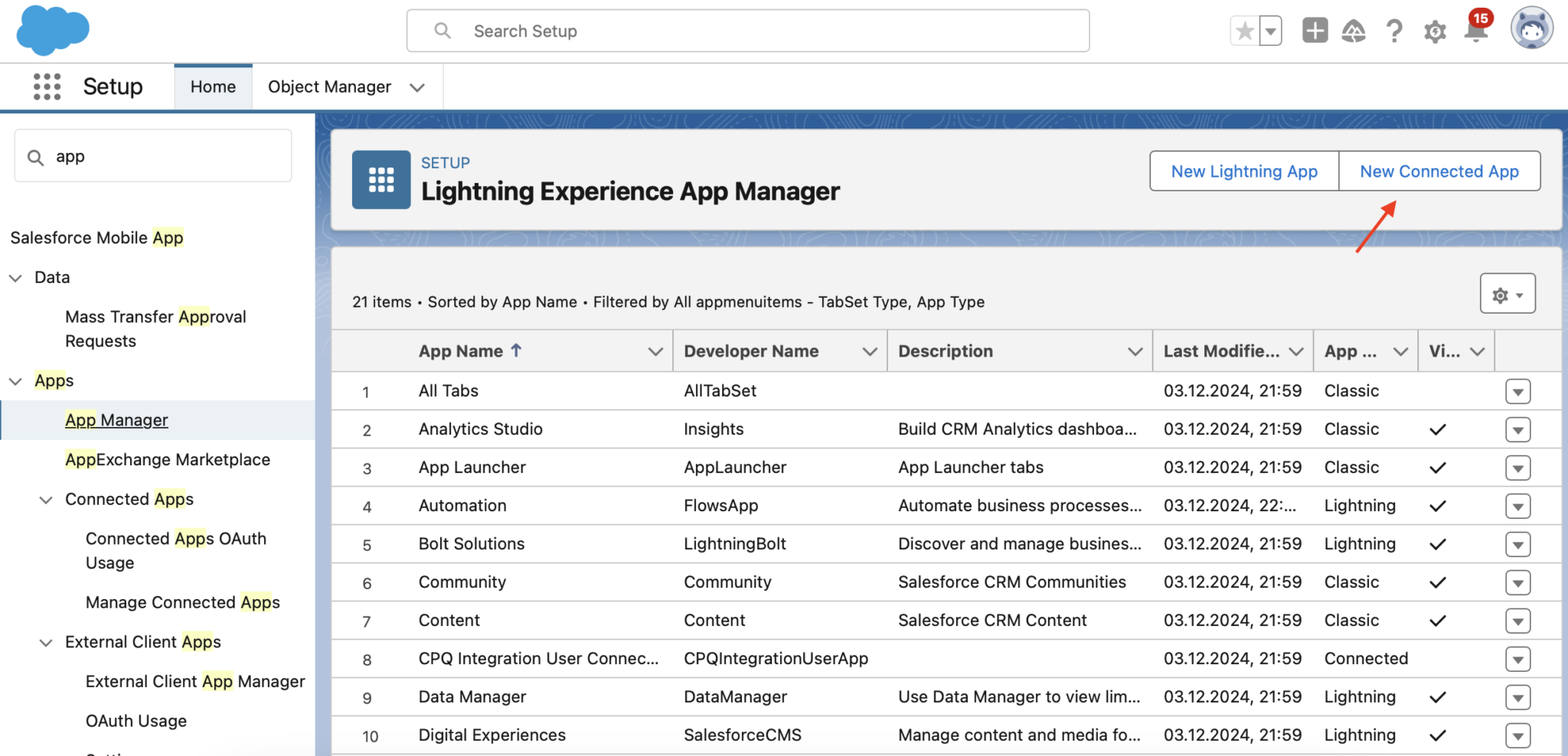Image resolution: width=1568 pixels, height=756 pixels.
Task: Open the Help question mark icon
Action: pos(1394,31)
